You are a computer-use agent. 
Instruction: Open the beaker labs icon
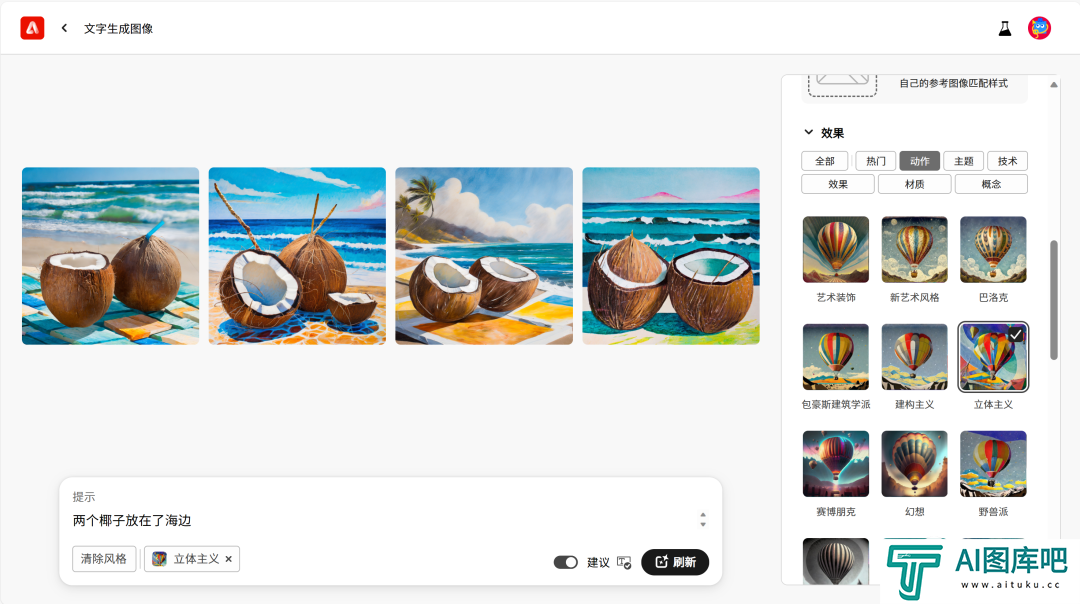click(1005, 29)
